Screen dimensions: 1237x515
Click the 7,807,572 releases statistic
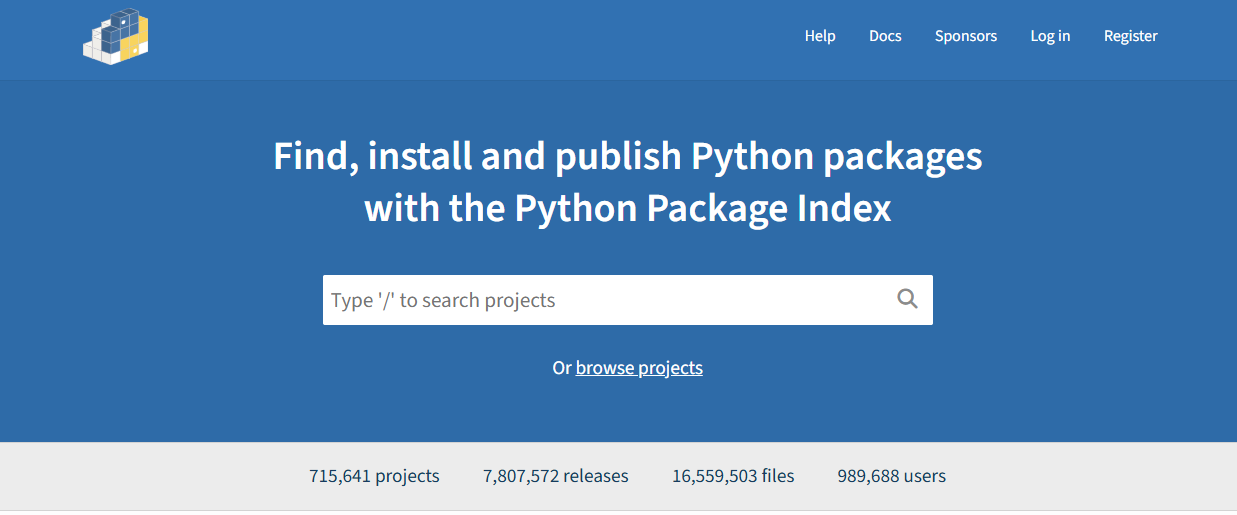tap(555, 476)
